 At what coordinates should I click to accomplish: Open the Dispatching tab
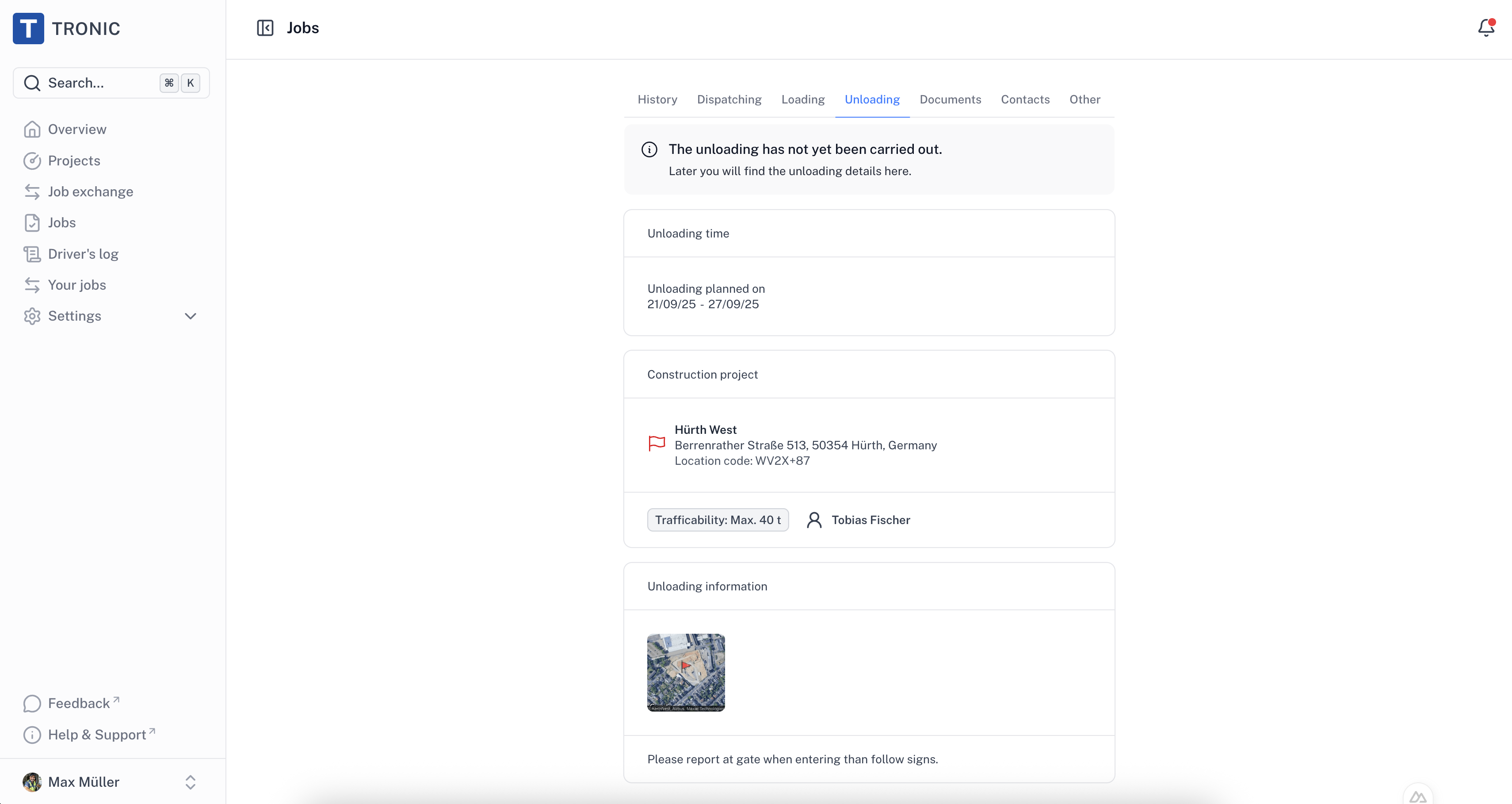729,99
